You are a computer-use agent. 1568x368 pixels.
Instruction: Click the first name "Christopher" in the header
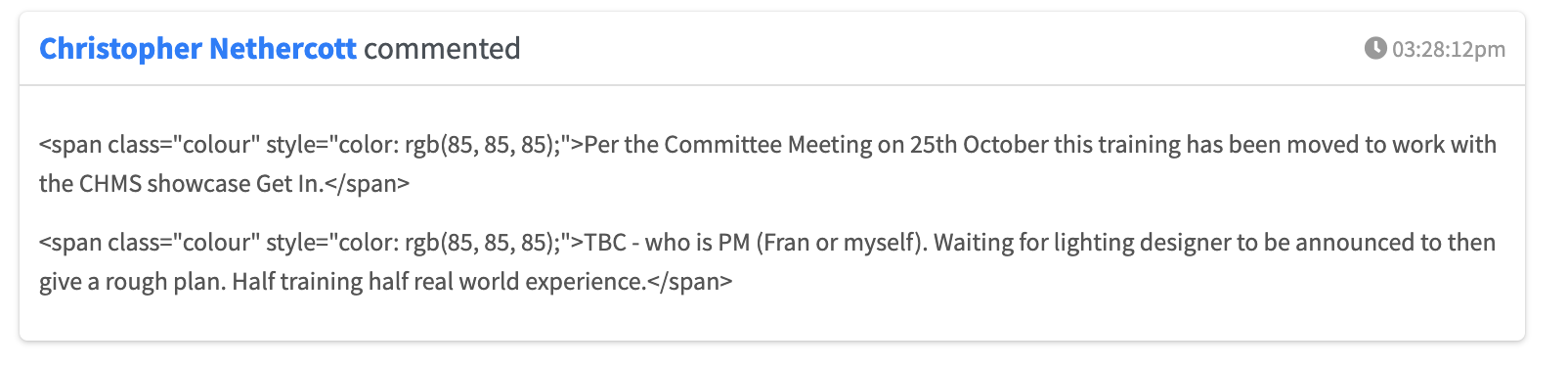(120, 48)
